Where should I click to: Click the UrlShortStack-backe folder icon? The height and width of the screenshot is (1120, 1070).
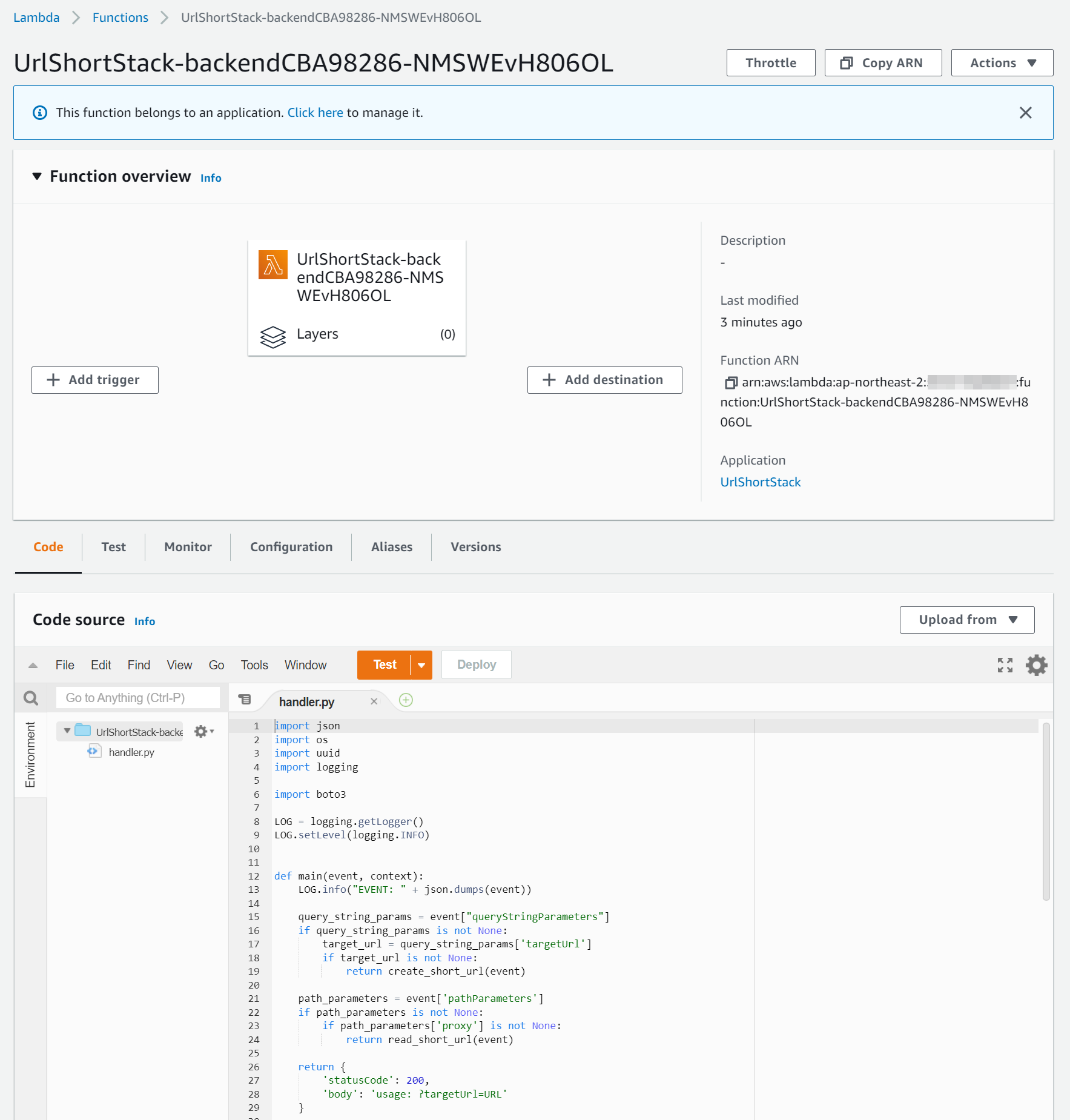pyautogui.click(x=82, y=731)
